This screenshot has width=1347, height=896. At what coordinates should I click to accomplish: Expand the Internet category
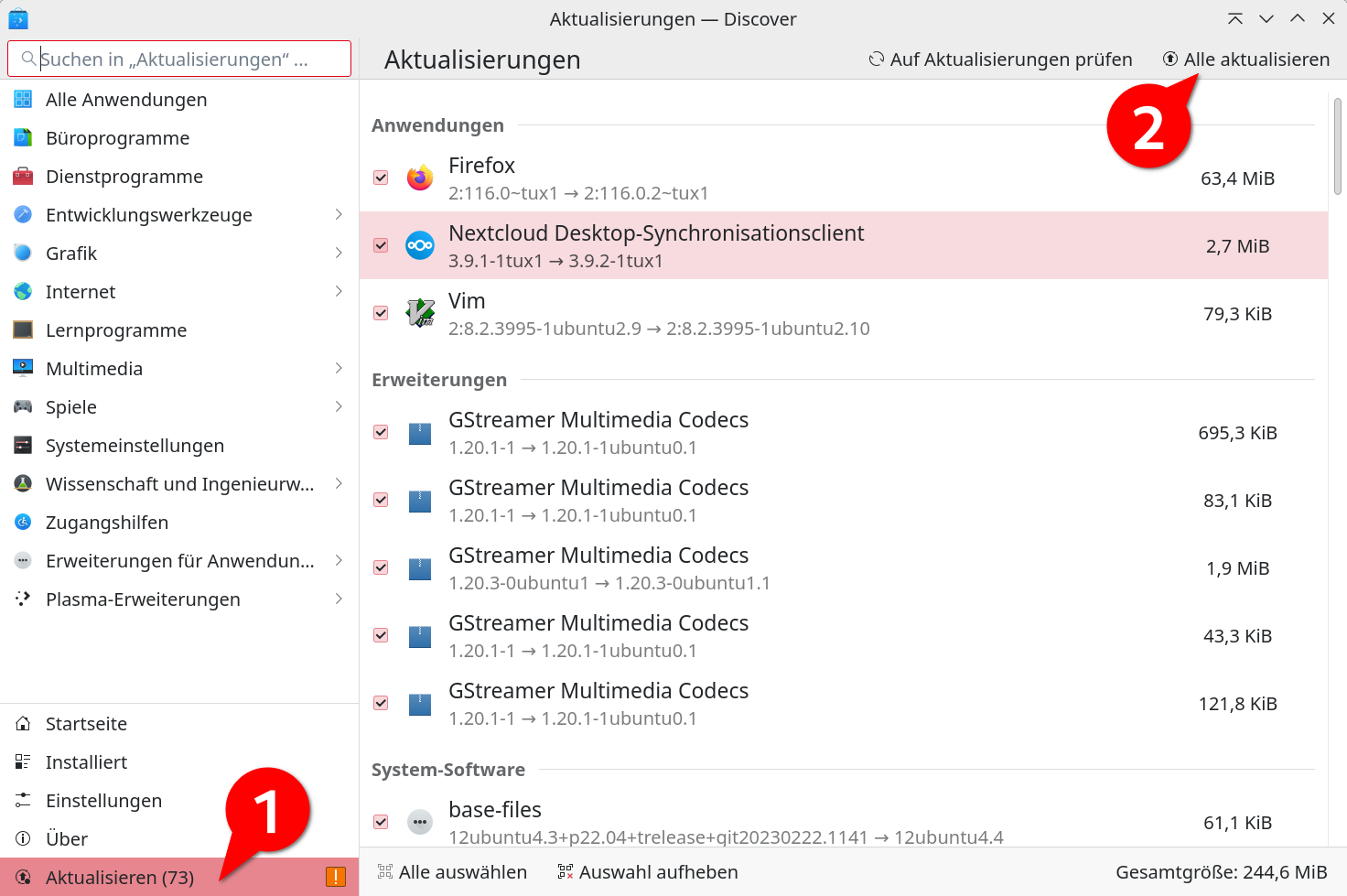coord(339,291)
